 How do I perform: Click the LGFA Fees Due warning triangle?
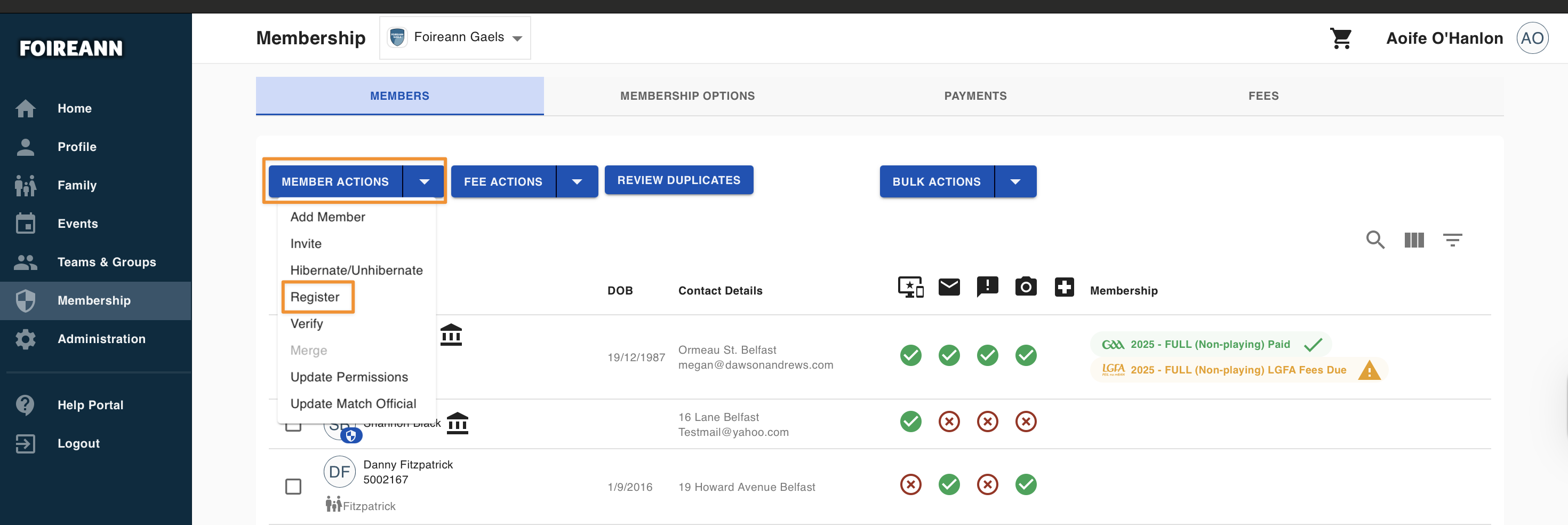point(1369,370)
